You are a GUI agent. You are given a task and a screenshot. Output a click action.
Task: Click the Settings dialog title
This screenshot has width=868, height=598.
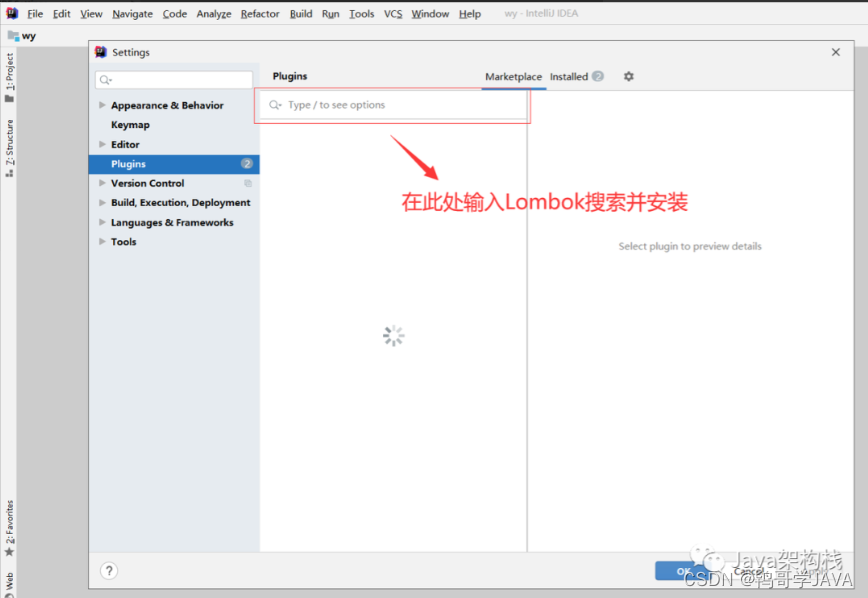point(131,52)
